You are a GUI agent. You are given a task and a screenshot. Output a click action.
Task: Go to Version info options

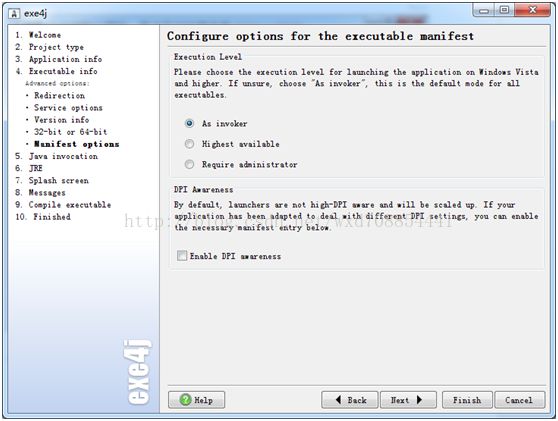coord(62,120)
